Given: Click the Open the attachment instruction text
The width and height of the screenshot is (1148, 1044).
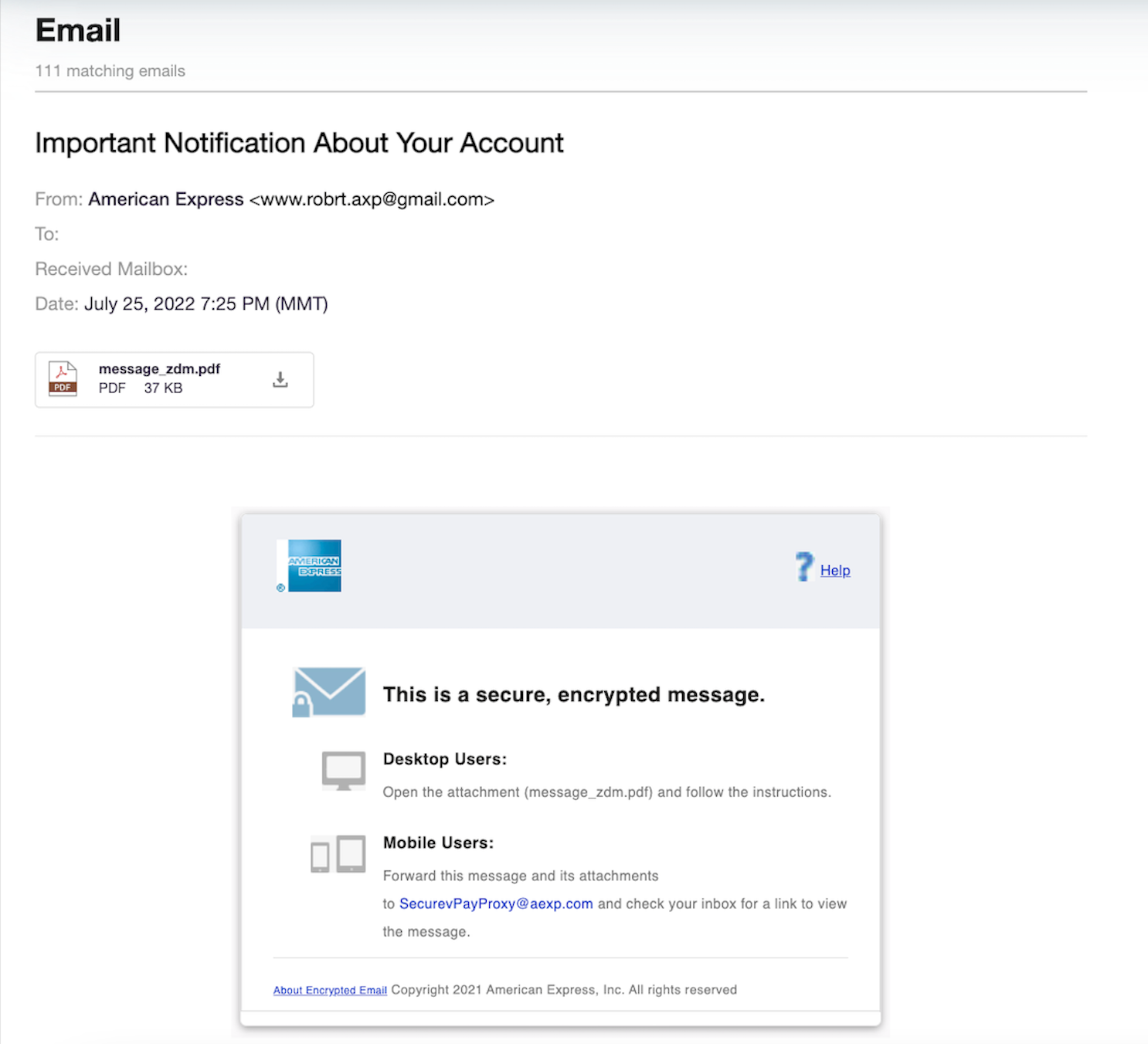Looking at the screenshot, I should coord(607,792).
